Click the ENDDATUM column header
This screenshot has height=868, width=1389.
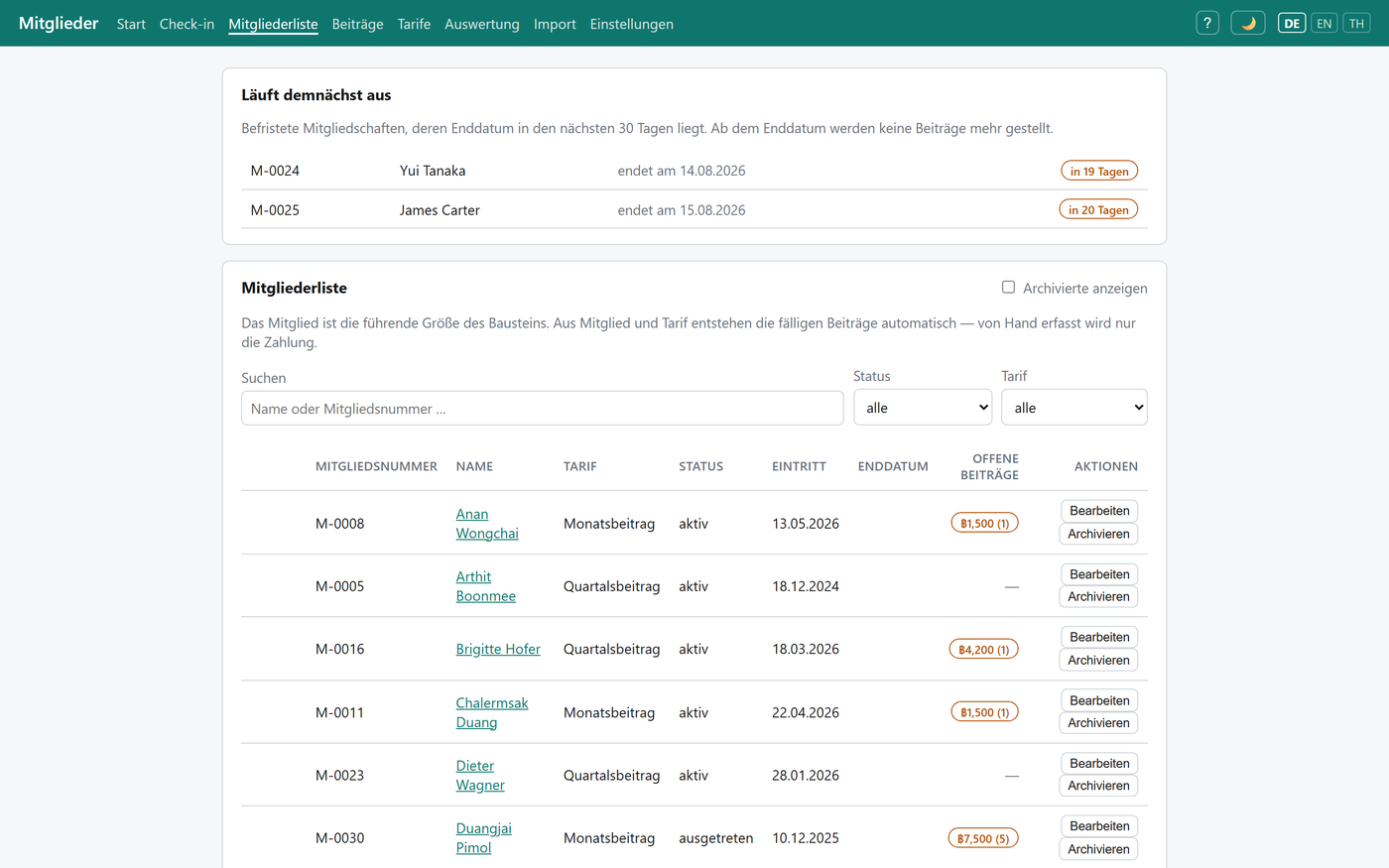coord(893,466)
